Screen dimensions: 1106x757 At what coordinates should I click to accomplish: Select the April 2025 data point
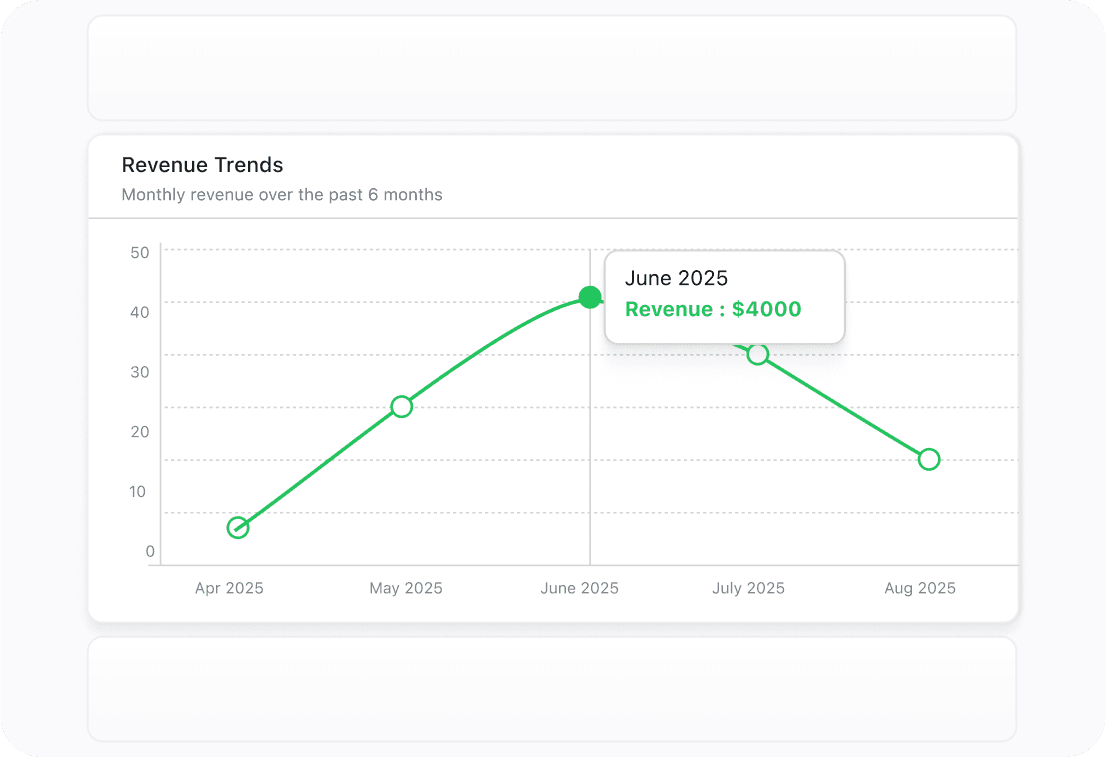click(x=238, y=527)
